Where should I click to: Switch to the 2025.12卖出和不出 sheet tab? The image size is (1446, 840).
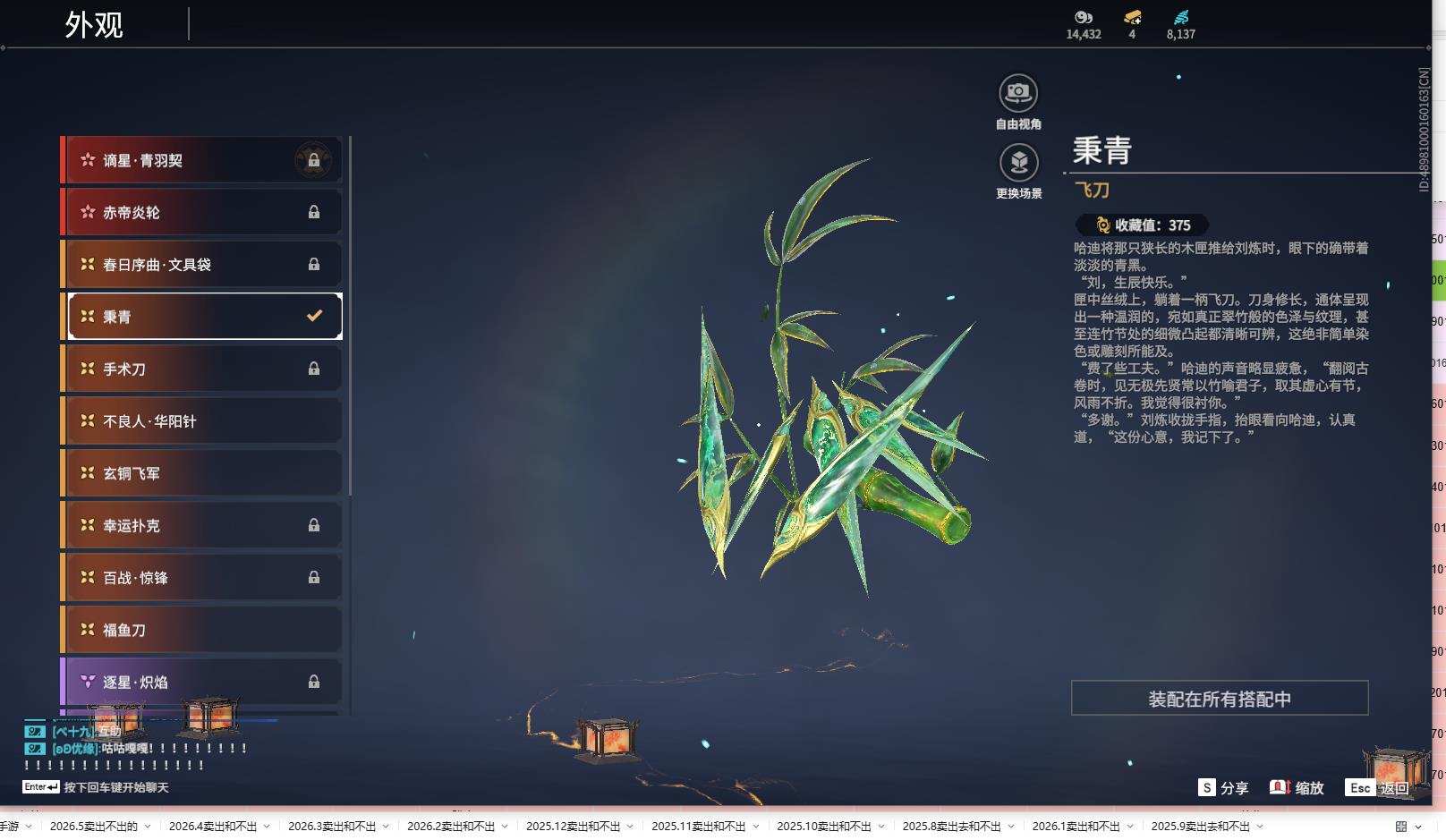(573, 826)
